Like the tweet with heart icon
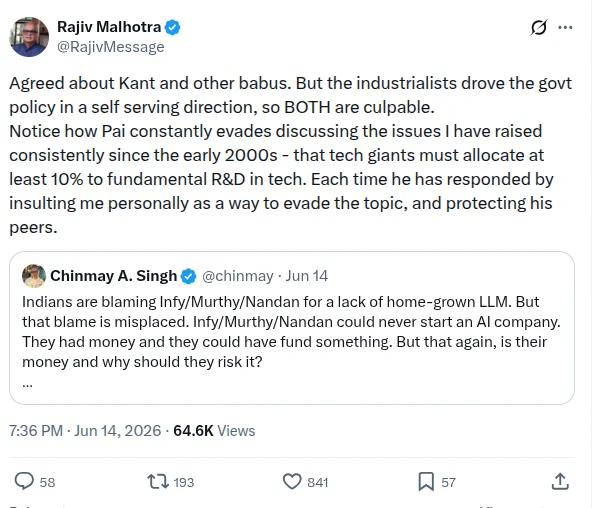This screenshot has width=594, height=508. 292,482
